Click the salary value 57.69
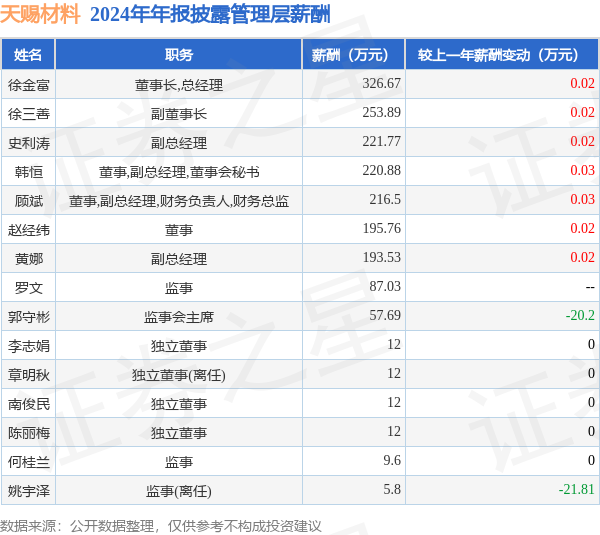 click(385, 315)
